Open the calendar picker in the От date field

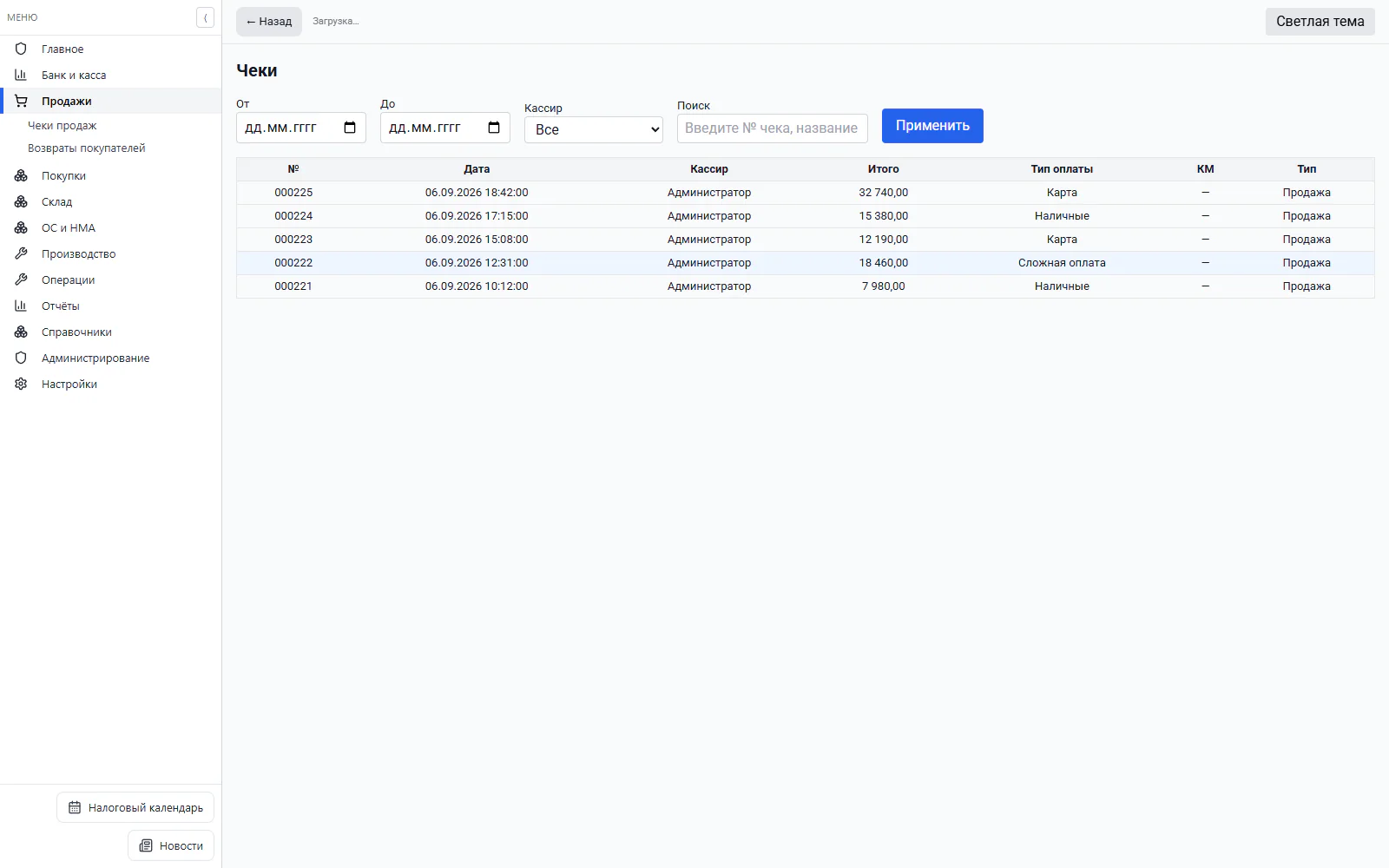(350, 128)
